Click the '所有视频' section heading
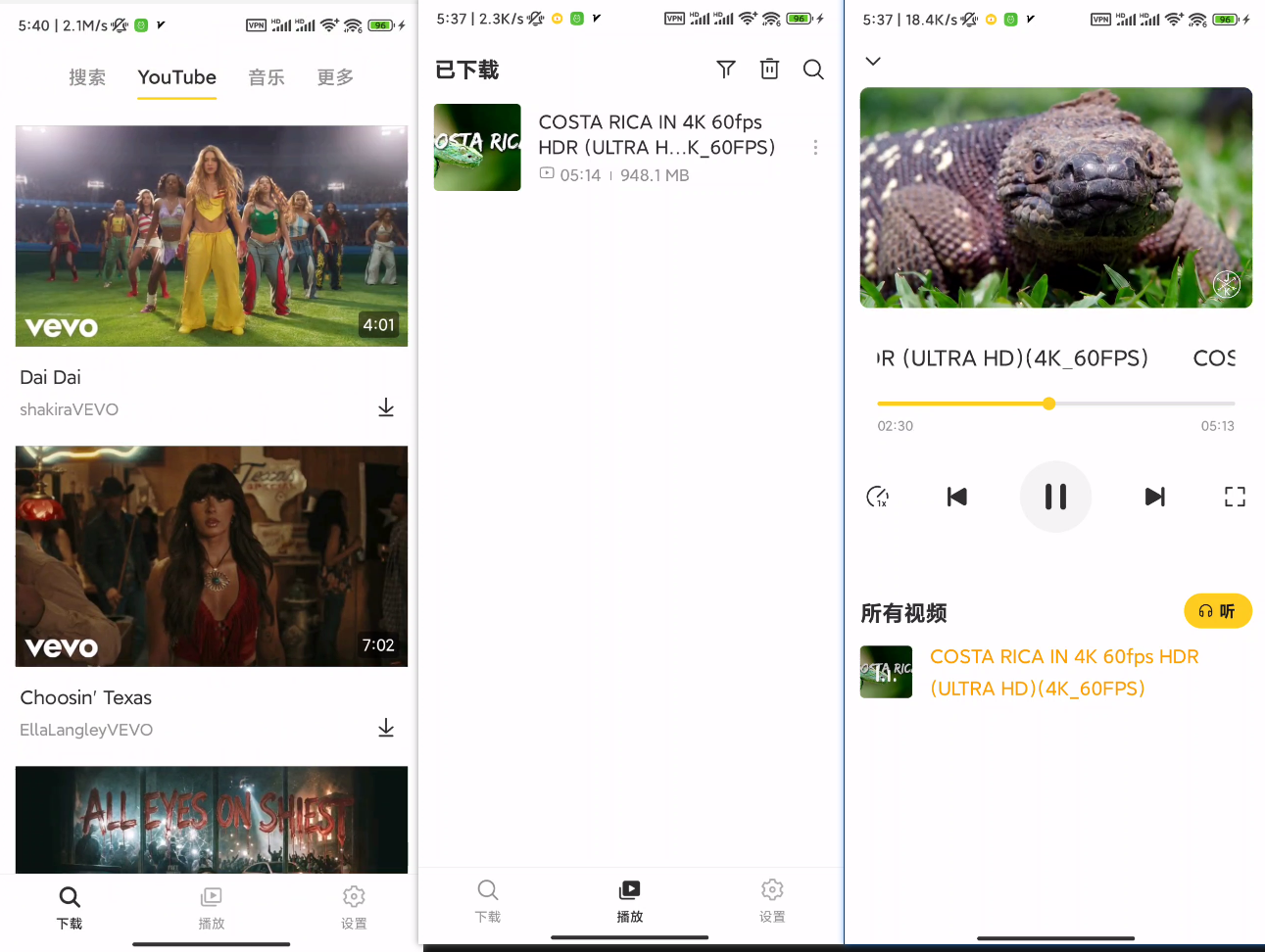Viewport: 1265px width, 952px height. pyautogui.click(x=903, y=613)
